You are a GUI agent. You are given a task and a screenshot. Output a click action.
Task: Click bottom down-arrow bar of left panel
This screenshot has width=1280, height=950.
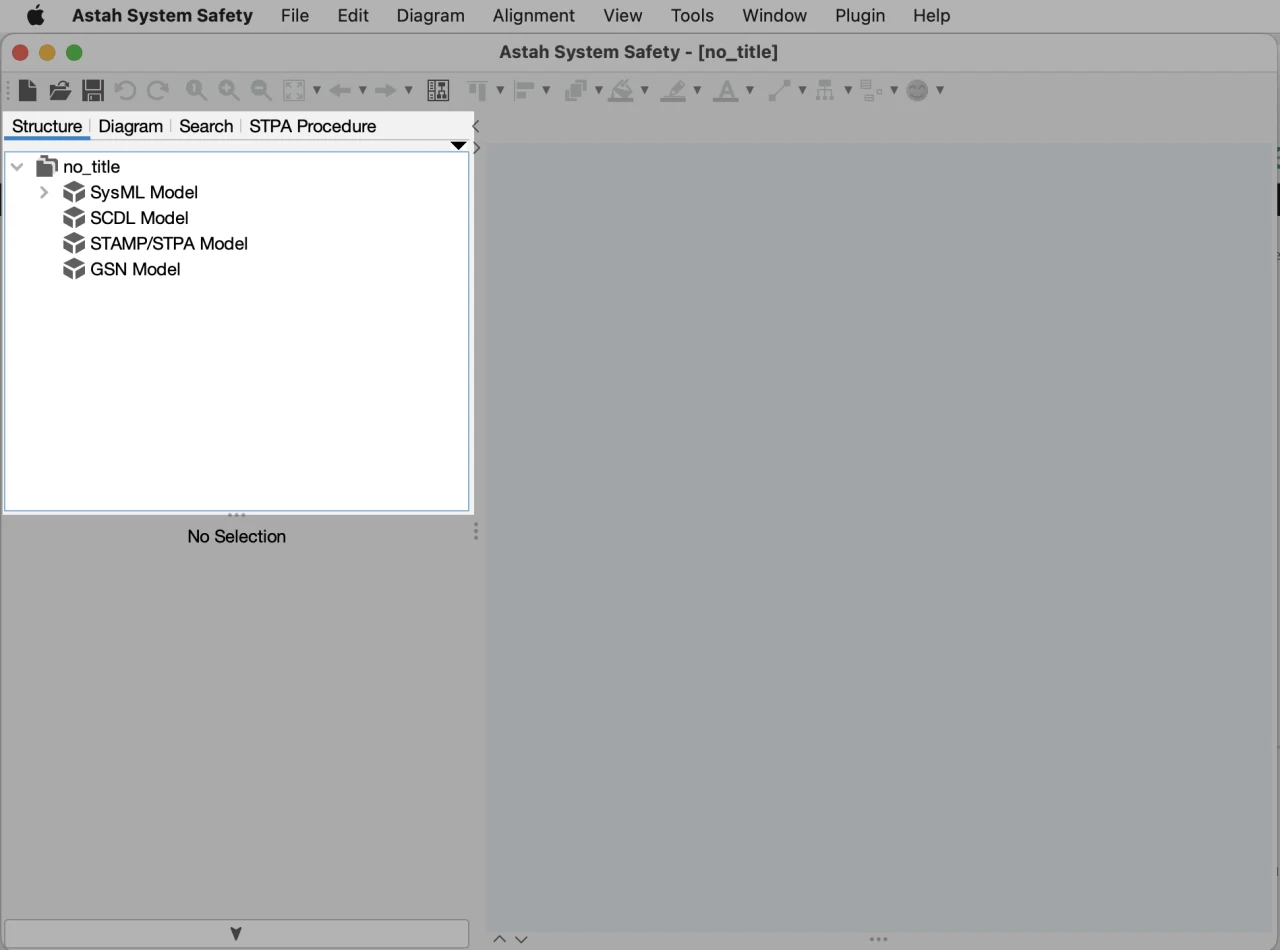click(236, 934)
